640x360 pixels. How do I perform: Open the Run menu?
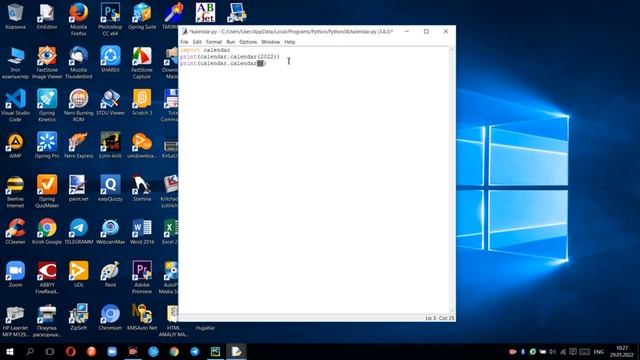tap(231, 42)
